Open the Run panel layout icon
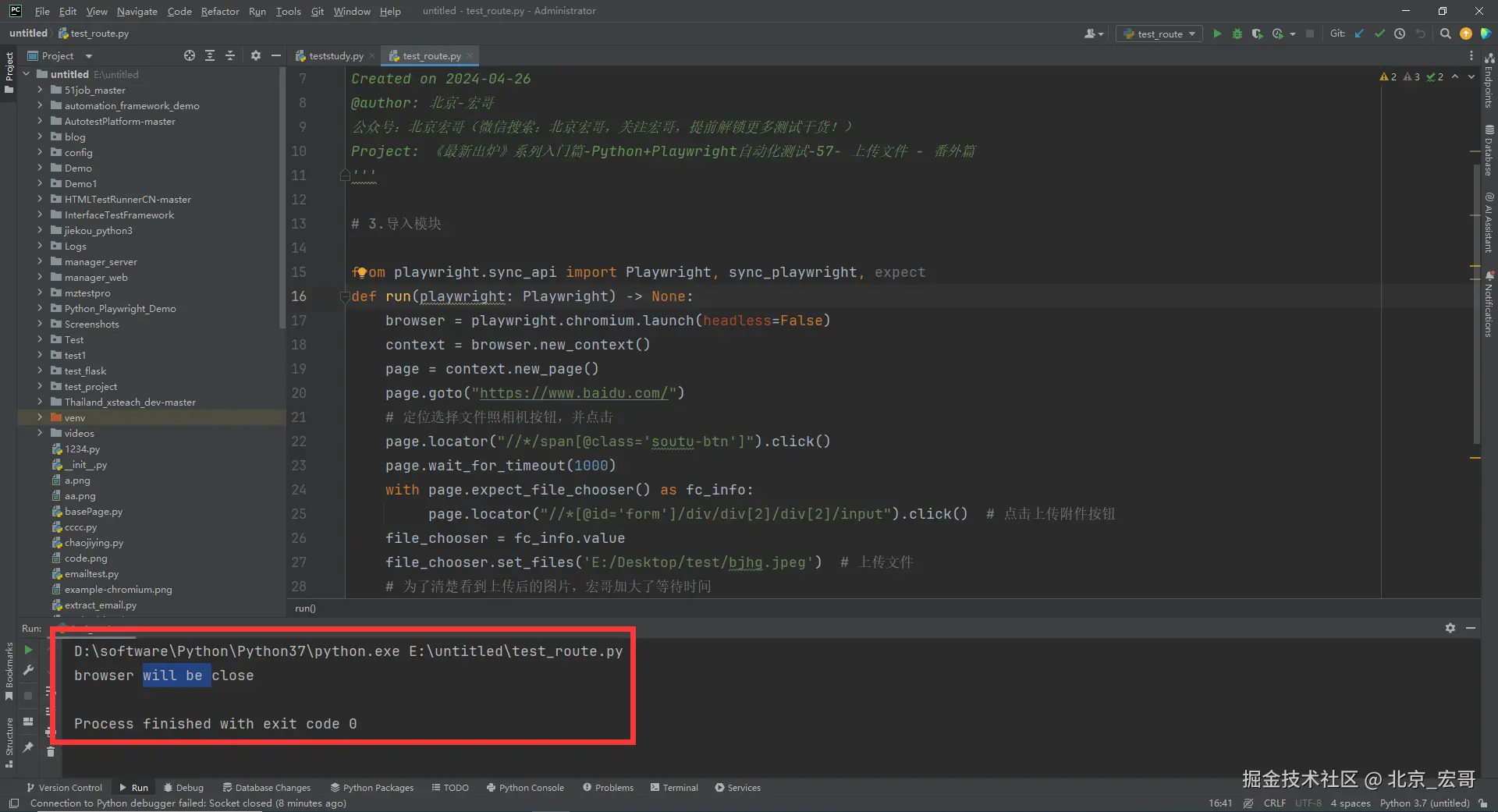The image size is (1498, 812). (x=28, y=722)
